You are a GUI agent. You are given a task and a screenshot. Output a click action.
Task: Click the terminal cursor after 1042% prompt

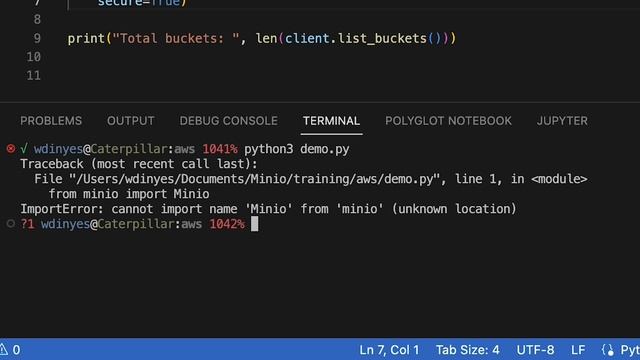[254, 224]
